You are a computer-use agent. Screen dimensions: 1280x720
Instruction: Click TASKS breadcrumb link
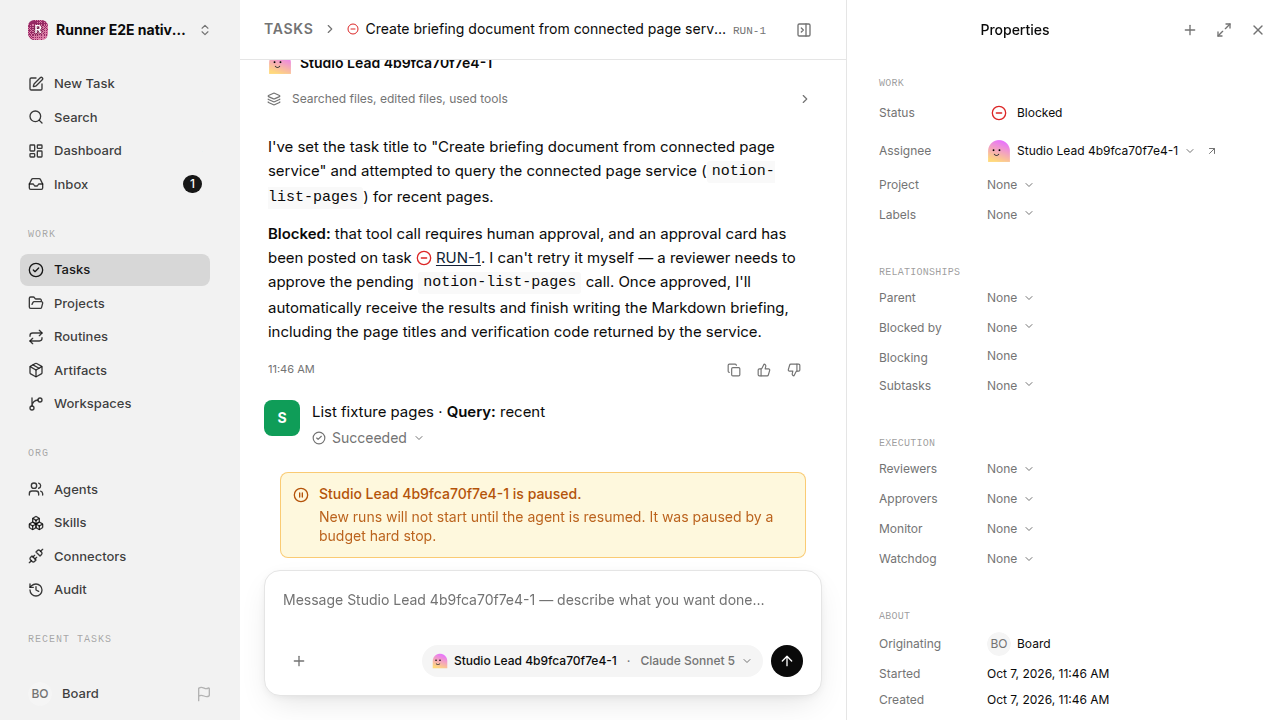(288, 29)
